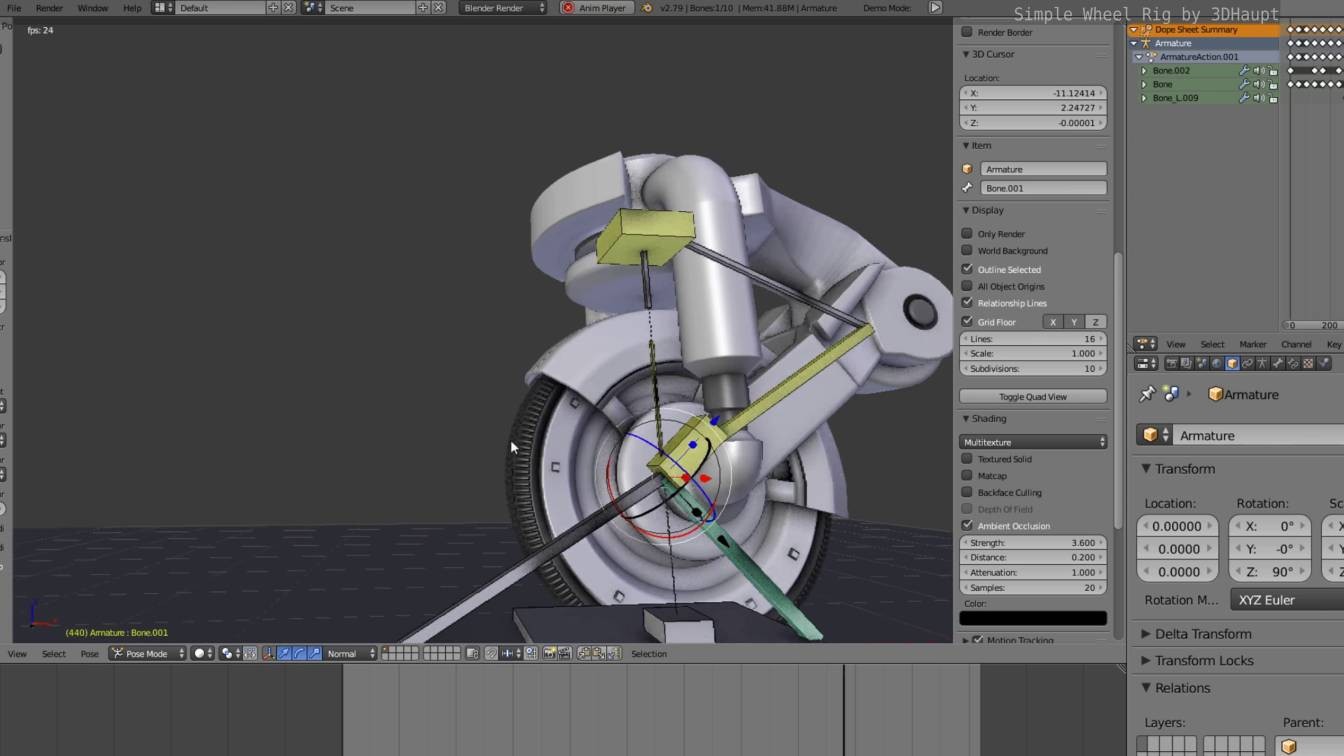The image size is (1344, 756).
Task: Open the Marker menu in the Dope Sheet
Action: 1253,344
